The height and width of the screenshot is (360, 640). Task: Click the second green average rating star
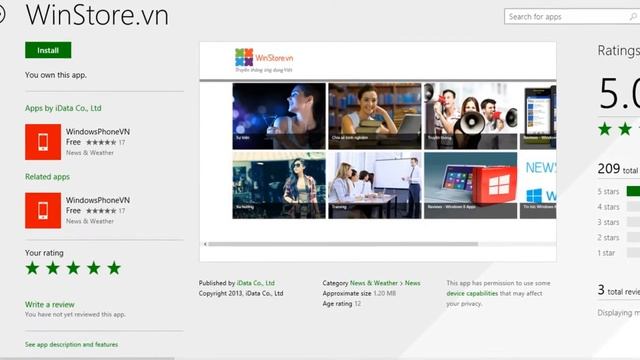(625, 129)
